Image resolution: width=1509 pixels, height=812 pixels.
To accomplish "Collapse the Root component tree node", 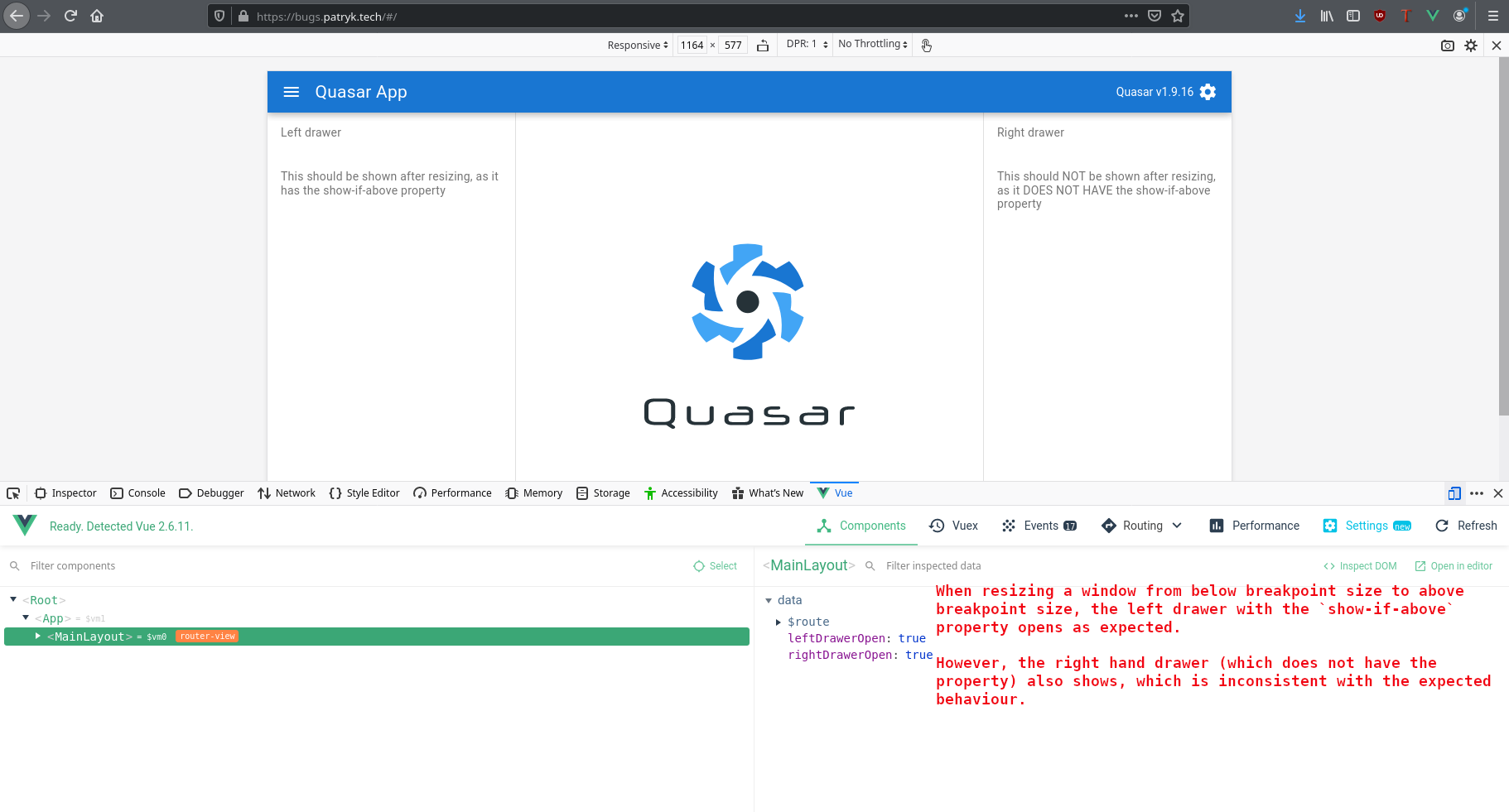I will pyautogui.click(x=13, y=599).
